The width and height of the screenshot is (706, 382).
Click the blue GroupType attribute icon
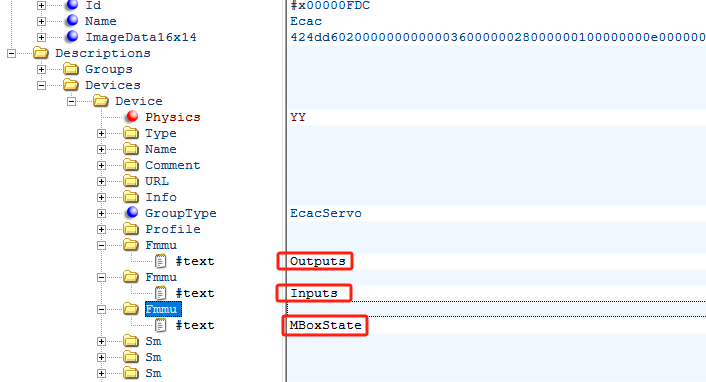point(132,212)
